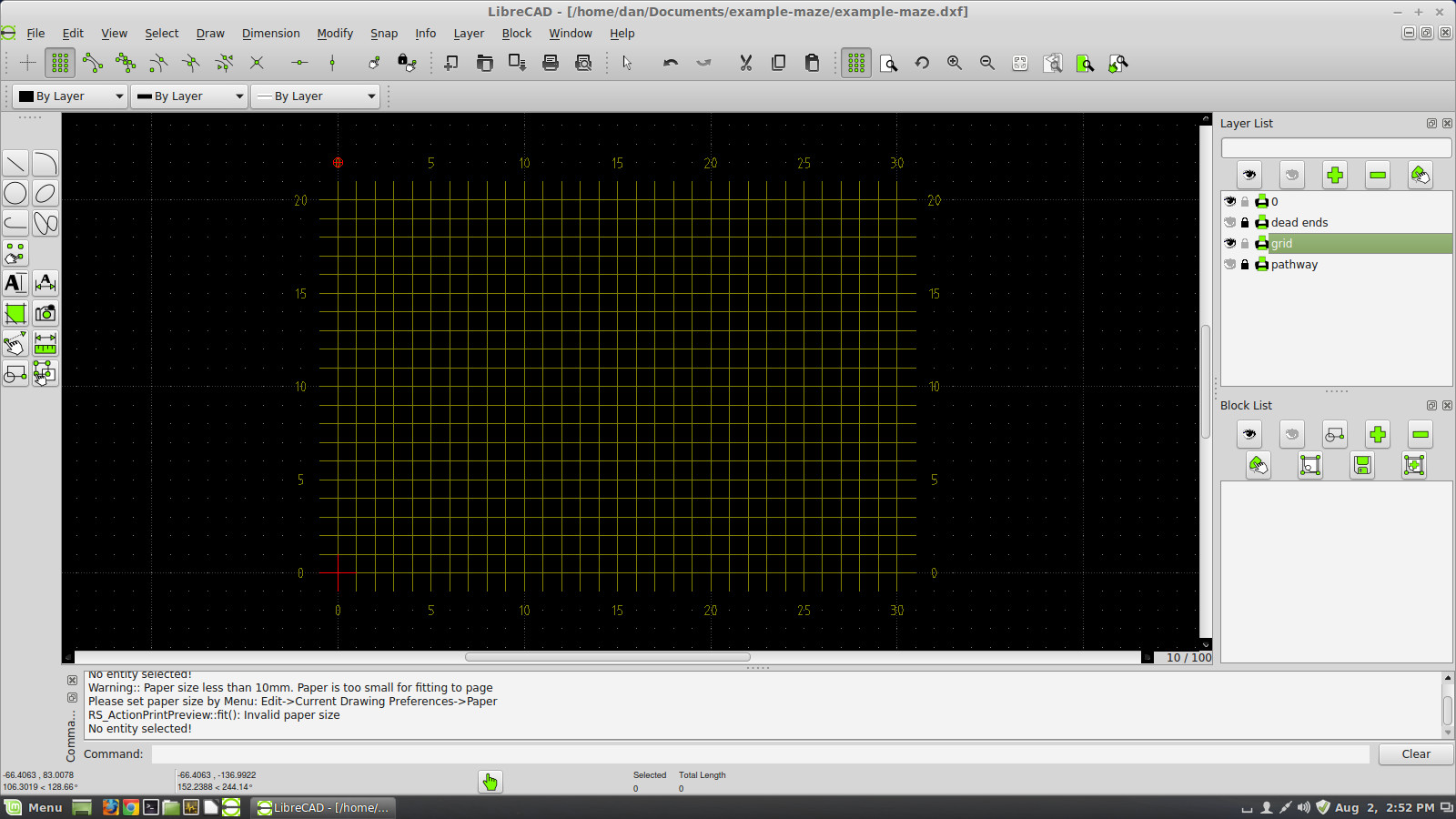Show all layers with eye button
This screenshot has width=1456, height=819.
pos(1249,175)
